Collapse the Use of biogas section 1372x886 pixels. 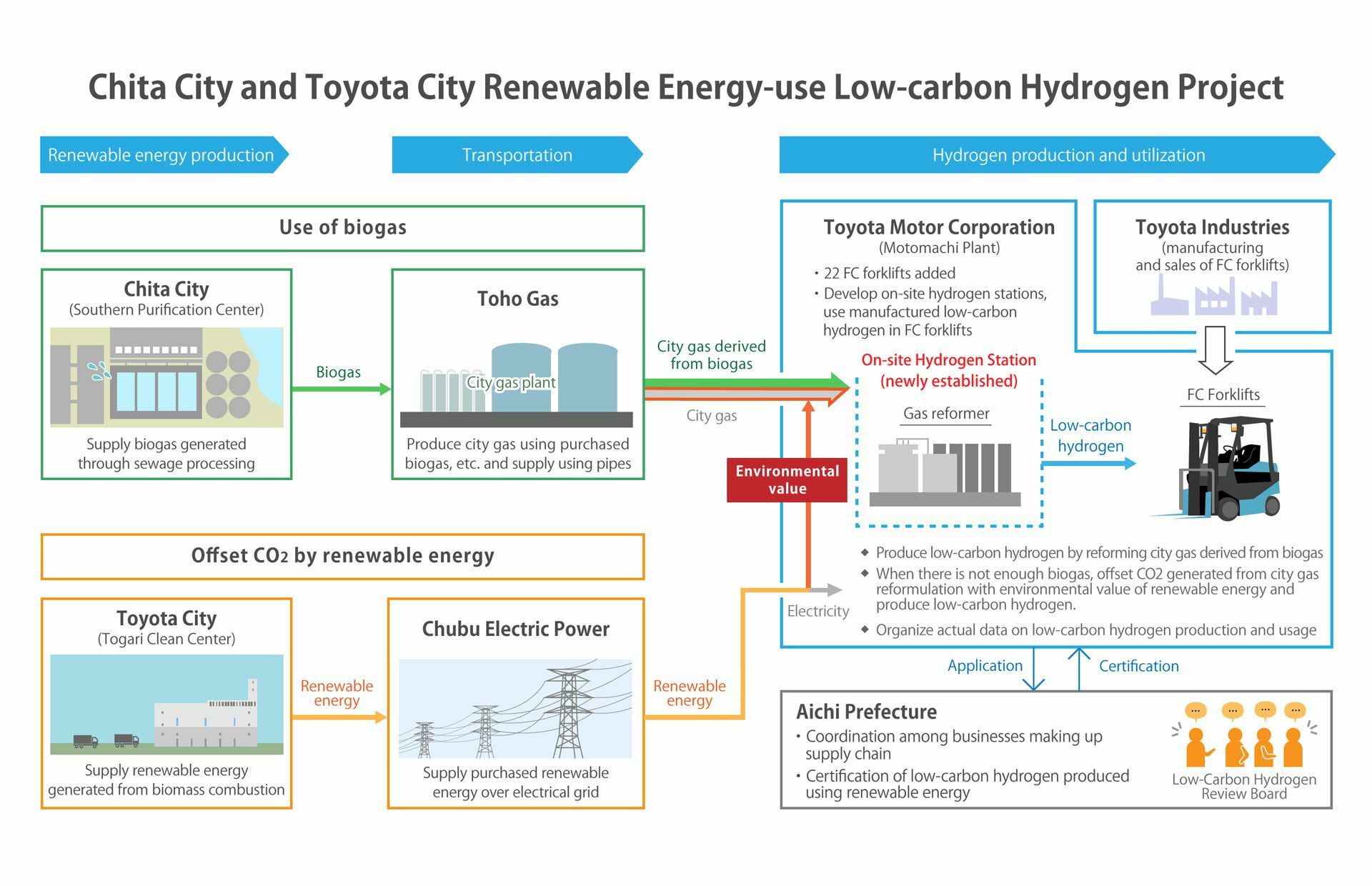click(342, 228)
